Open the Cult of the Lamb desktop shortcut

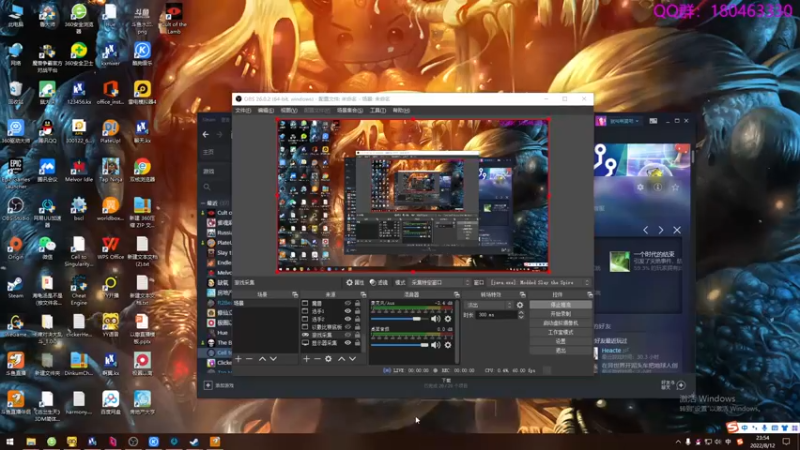pos(173,18)
